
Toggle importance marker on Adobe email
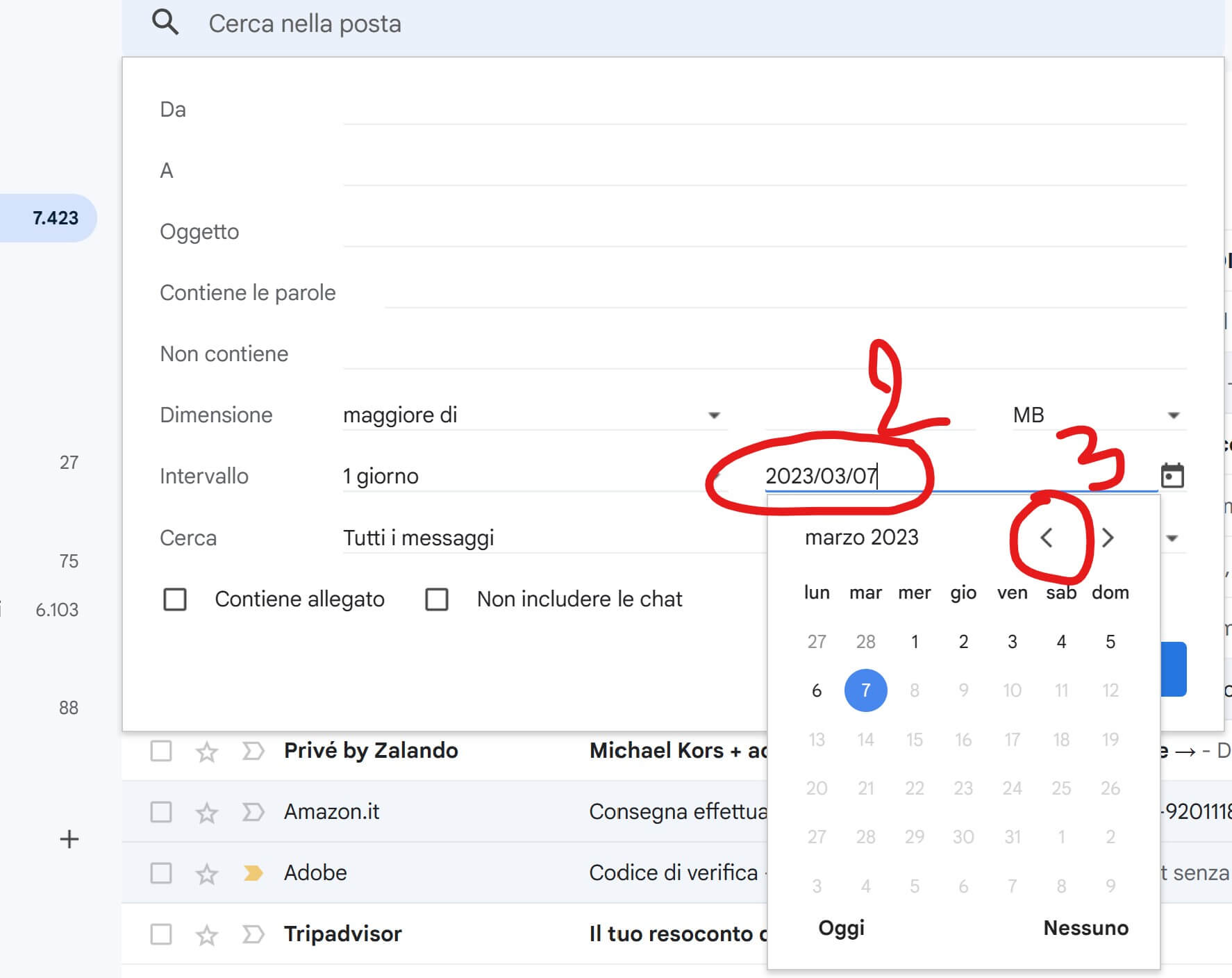pos(253,873)
